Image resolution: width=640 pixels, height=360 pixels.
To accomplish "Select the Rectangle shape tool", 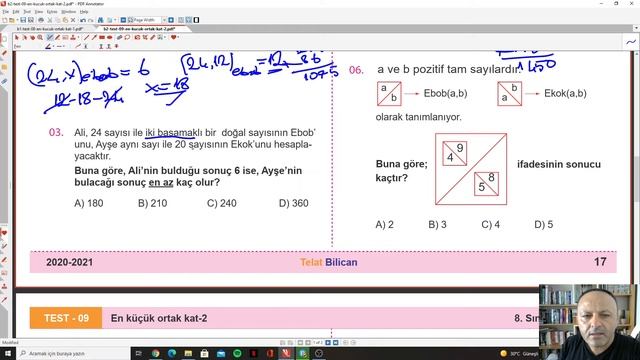I will [102, 38].
